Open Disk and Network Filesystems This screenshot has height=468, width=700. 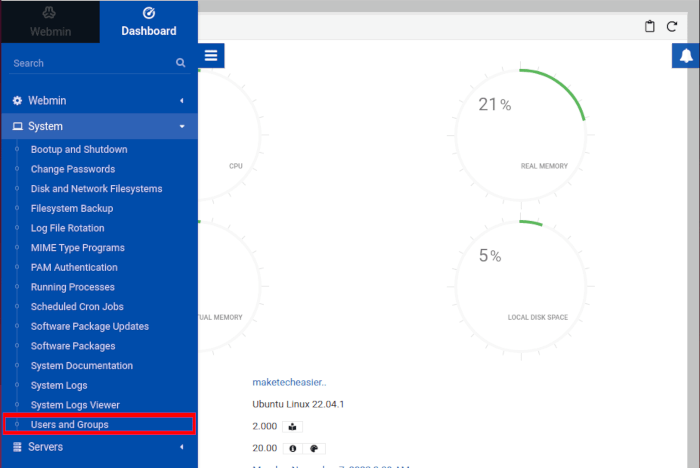(96, 189)
